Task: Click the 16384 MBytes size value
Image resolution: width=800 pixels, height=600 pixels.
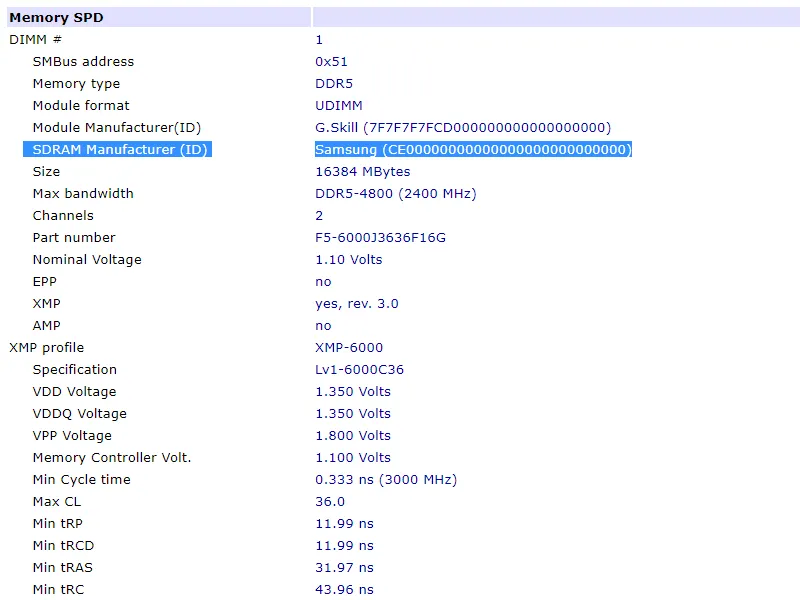Action: point(363,171)
